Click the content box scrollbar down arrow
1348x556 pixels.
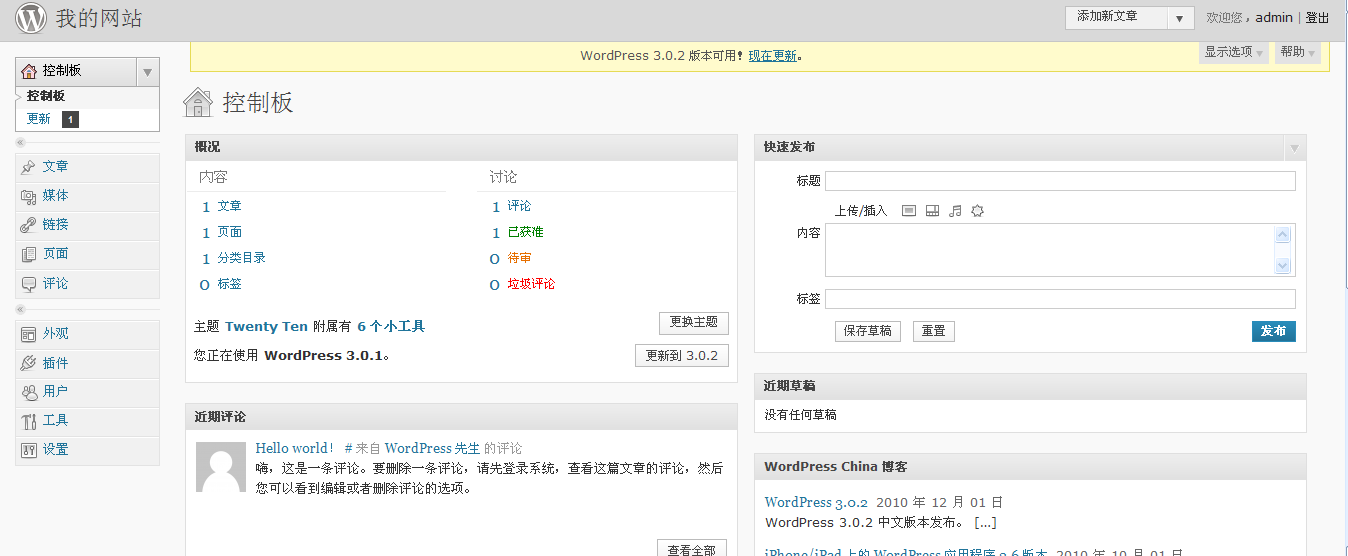click(1283, 266)
